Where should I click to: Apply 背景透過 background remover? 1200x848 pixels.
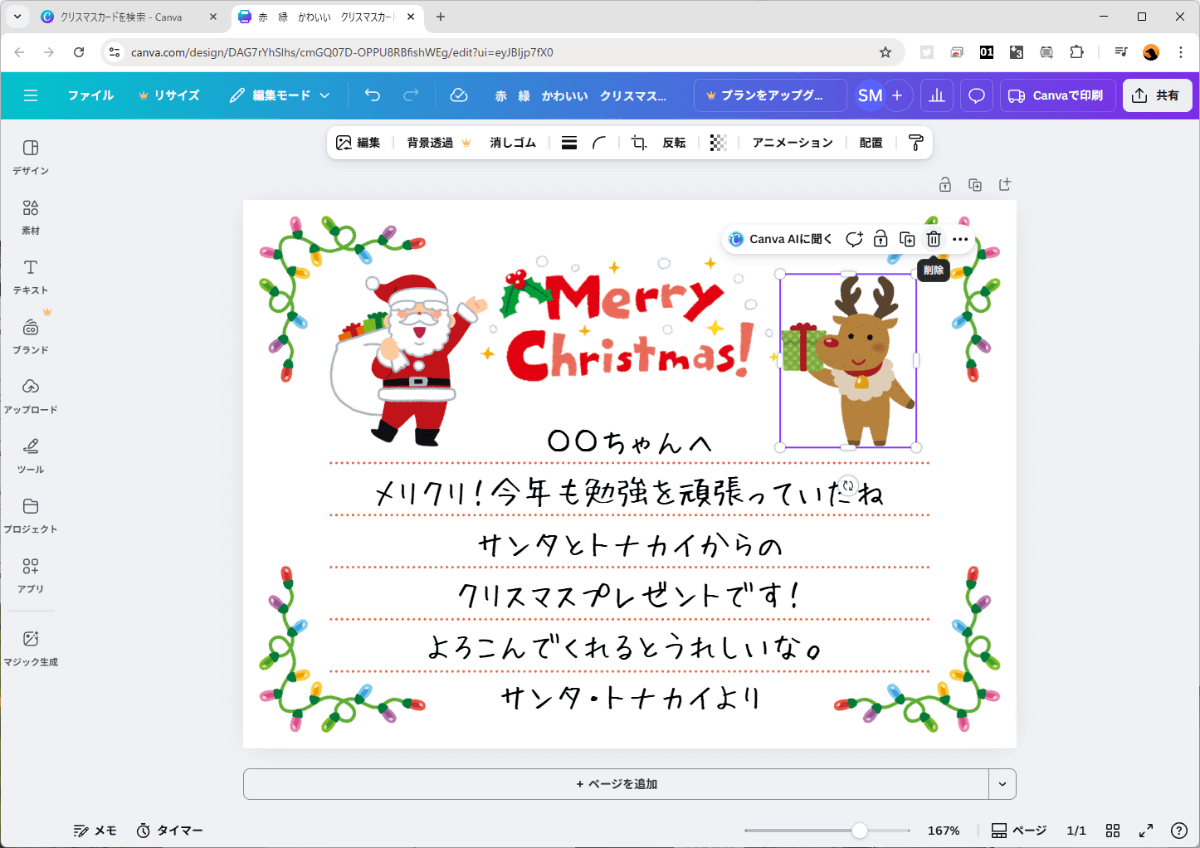(438, 143)
